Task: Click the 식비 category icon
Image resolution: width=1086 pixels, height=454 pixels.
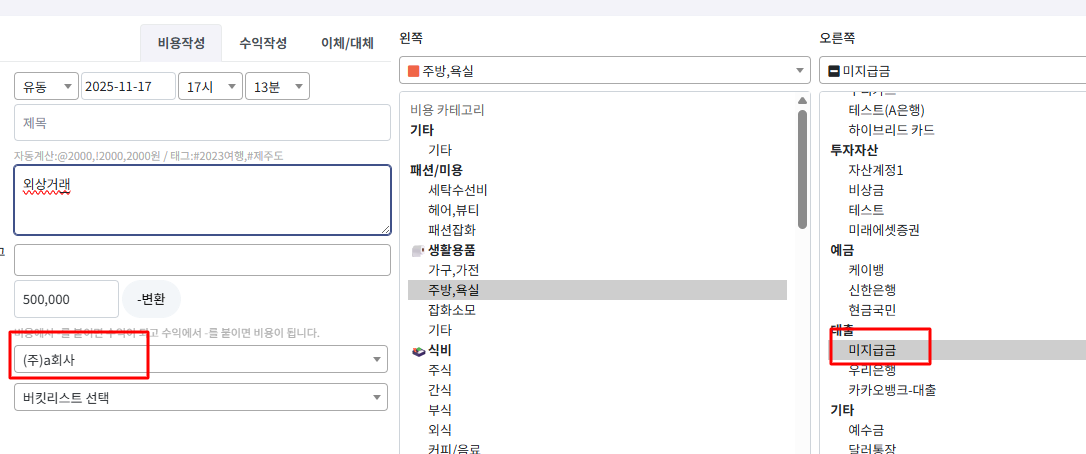Action: pyautogui.click(x=418, y=350)
